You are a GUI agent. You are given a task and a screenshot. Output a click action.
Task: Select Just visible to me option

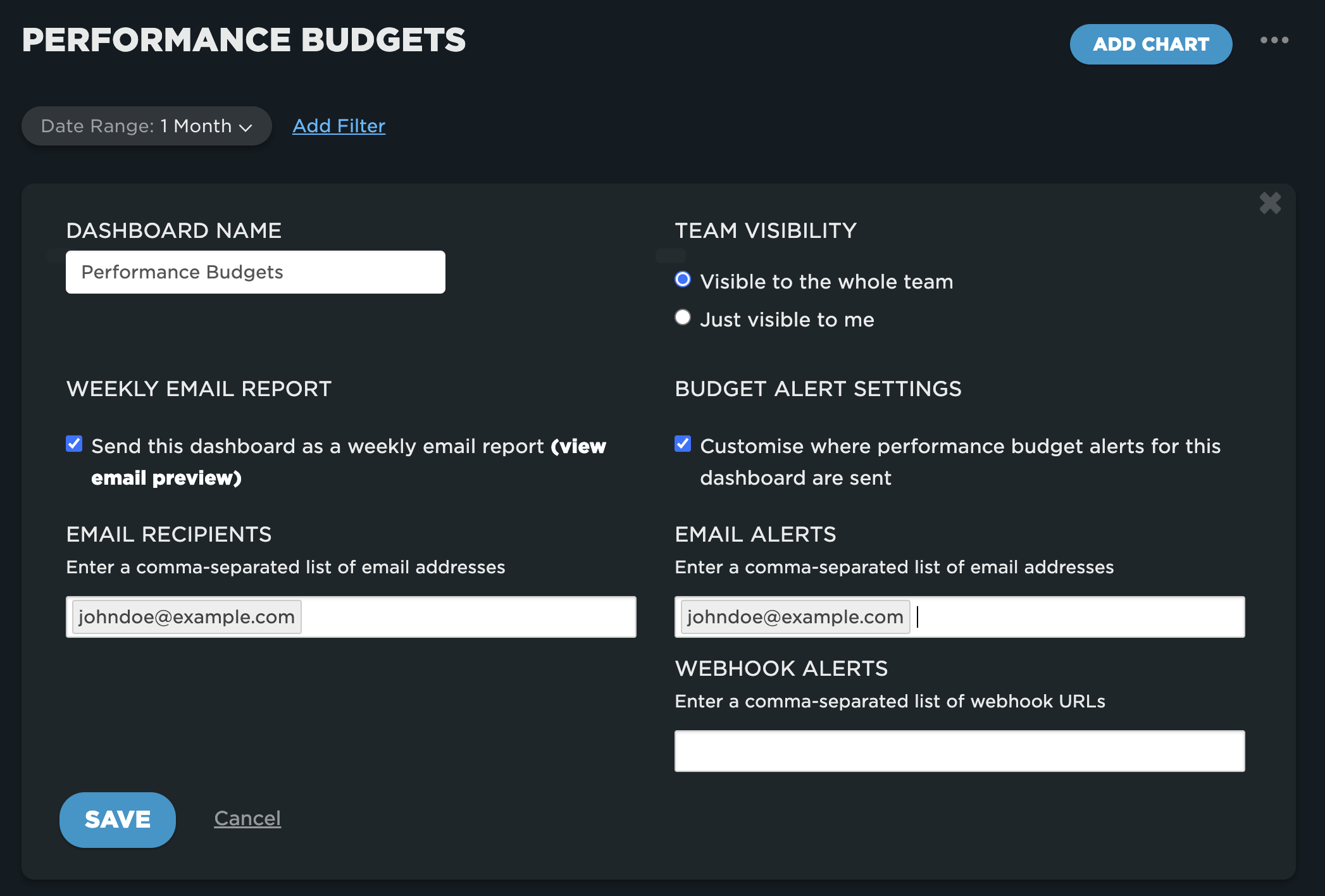(683, 318)
